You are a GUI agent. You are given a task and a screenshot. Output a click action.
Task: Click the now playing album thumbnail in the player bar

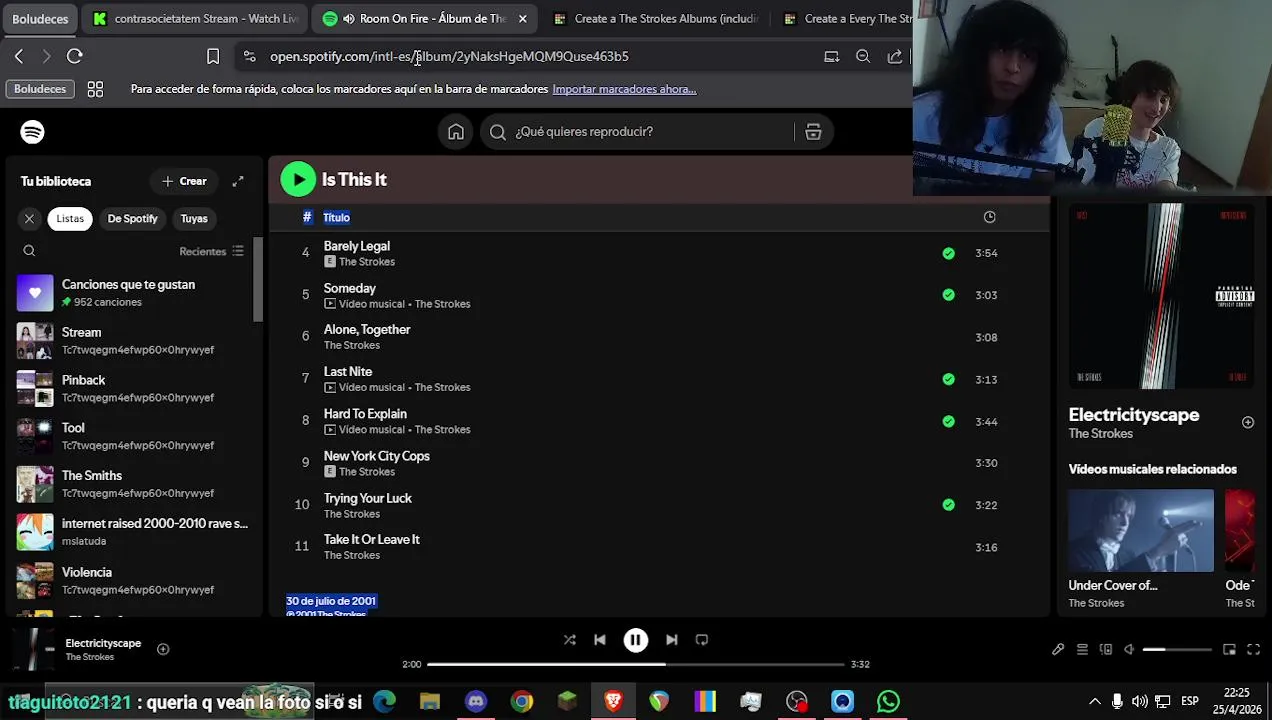click(x=35, y=649)
